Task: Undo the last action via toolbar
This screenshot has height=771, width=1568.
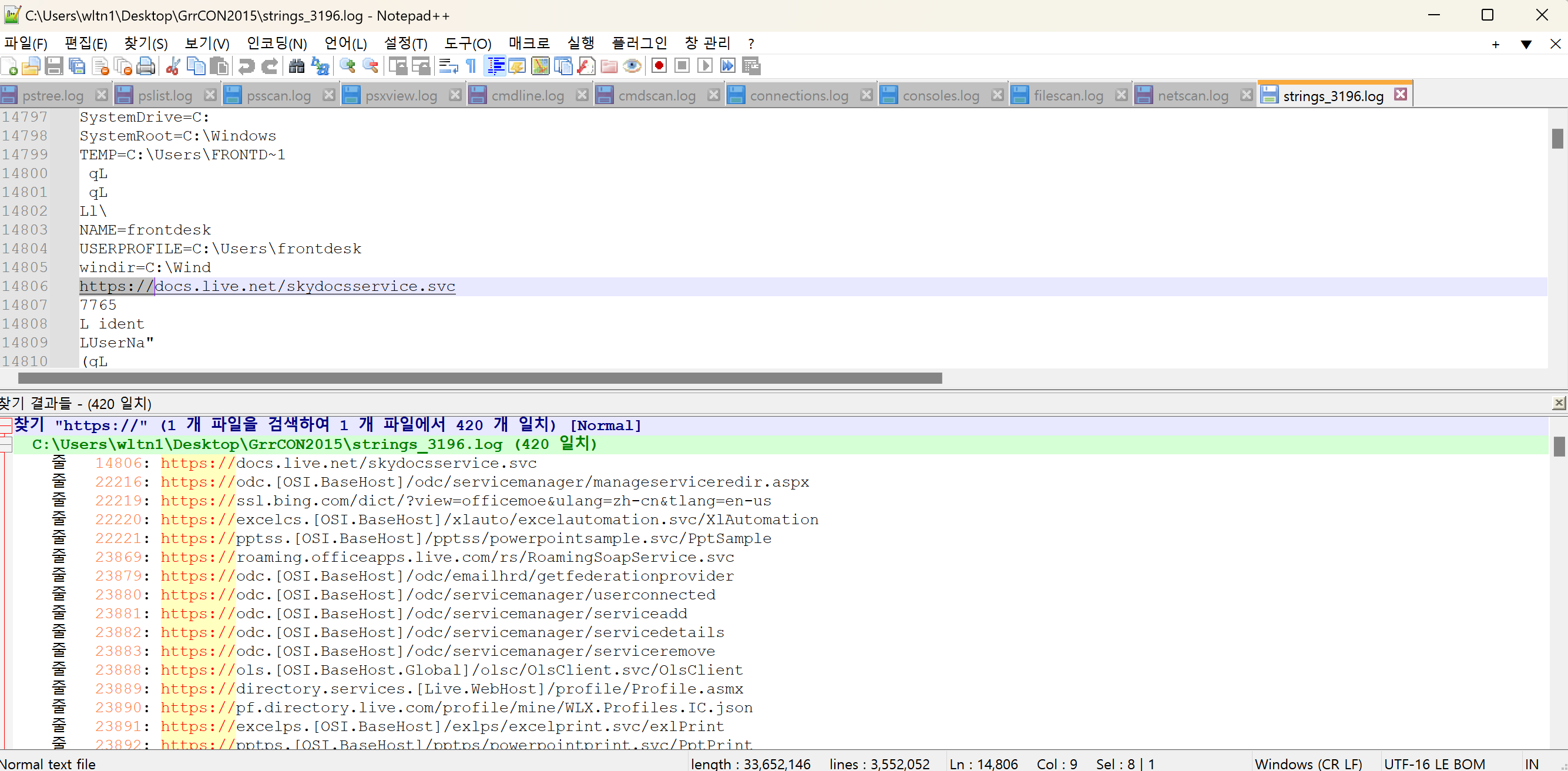Action: click(x=247, y=66)
